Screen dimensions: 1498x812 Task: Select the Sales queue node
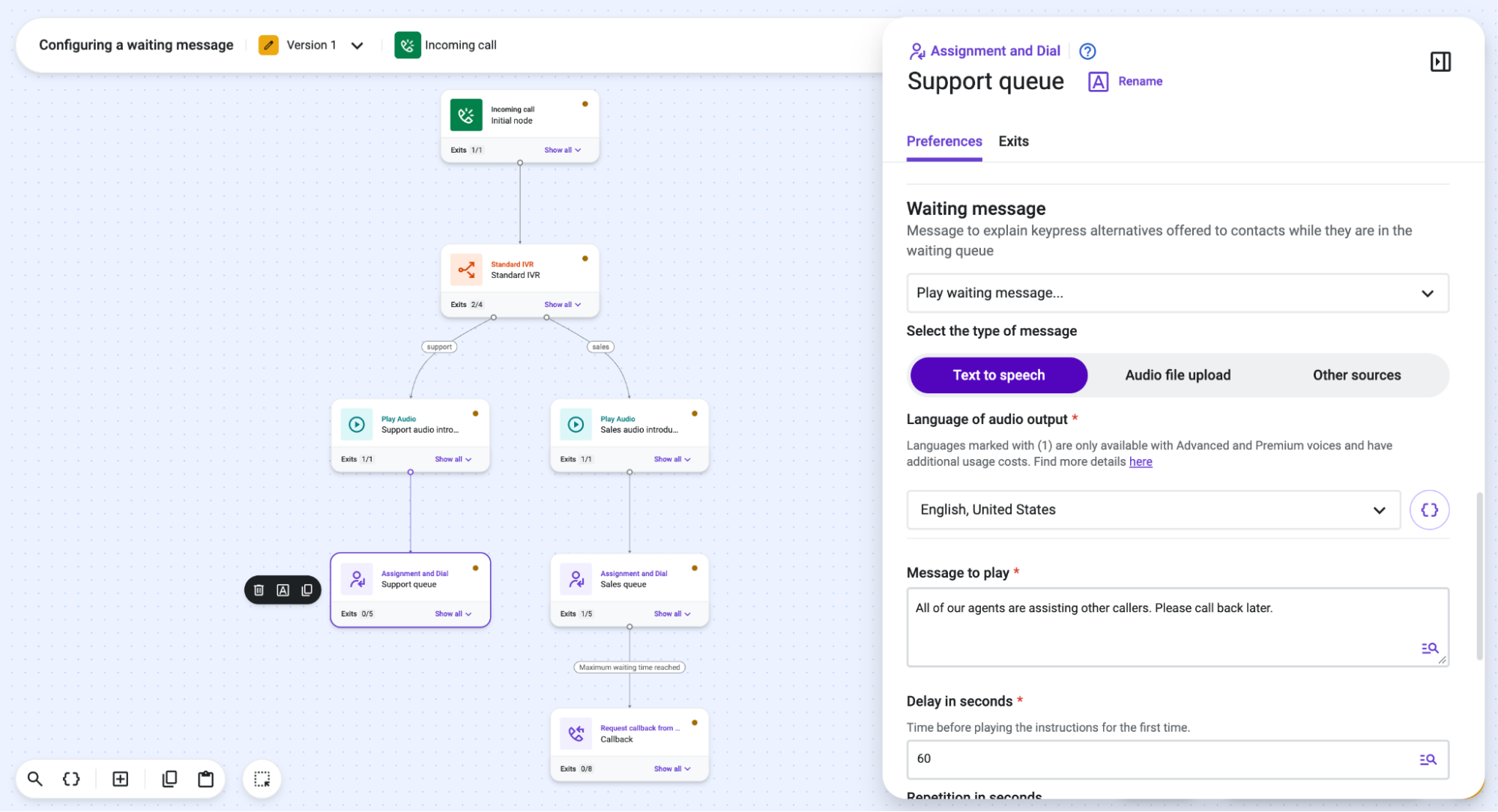point(629,590)
